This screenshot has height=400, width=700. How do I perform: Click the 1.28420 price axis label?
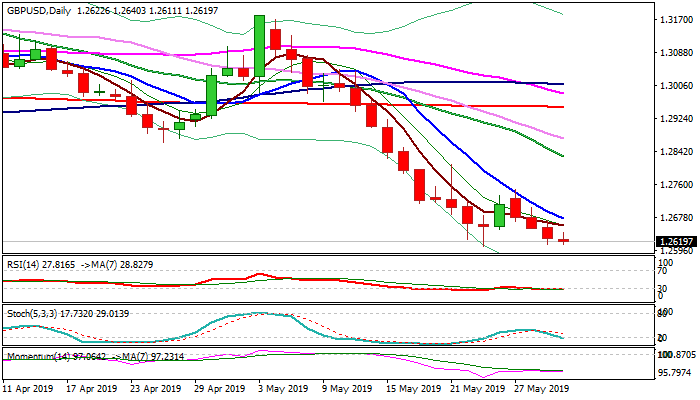(677, 152)
